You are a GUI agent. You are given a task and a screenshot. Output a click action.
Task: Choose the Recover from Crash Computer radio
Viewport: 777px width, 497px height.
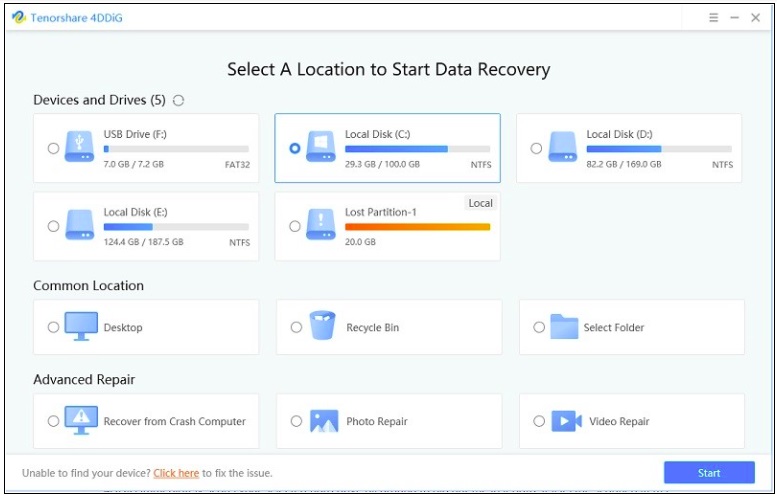point(54,421)
